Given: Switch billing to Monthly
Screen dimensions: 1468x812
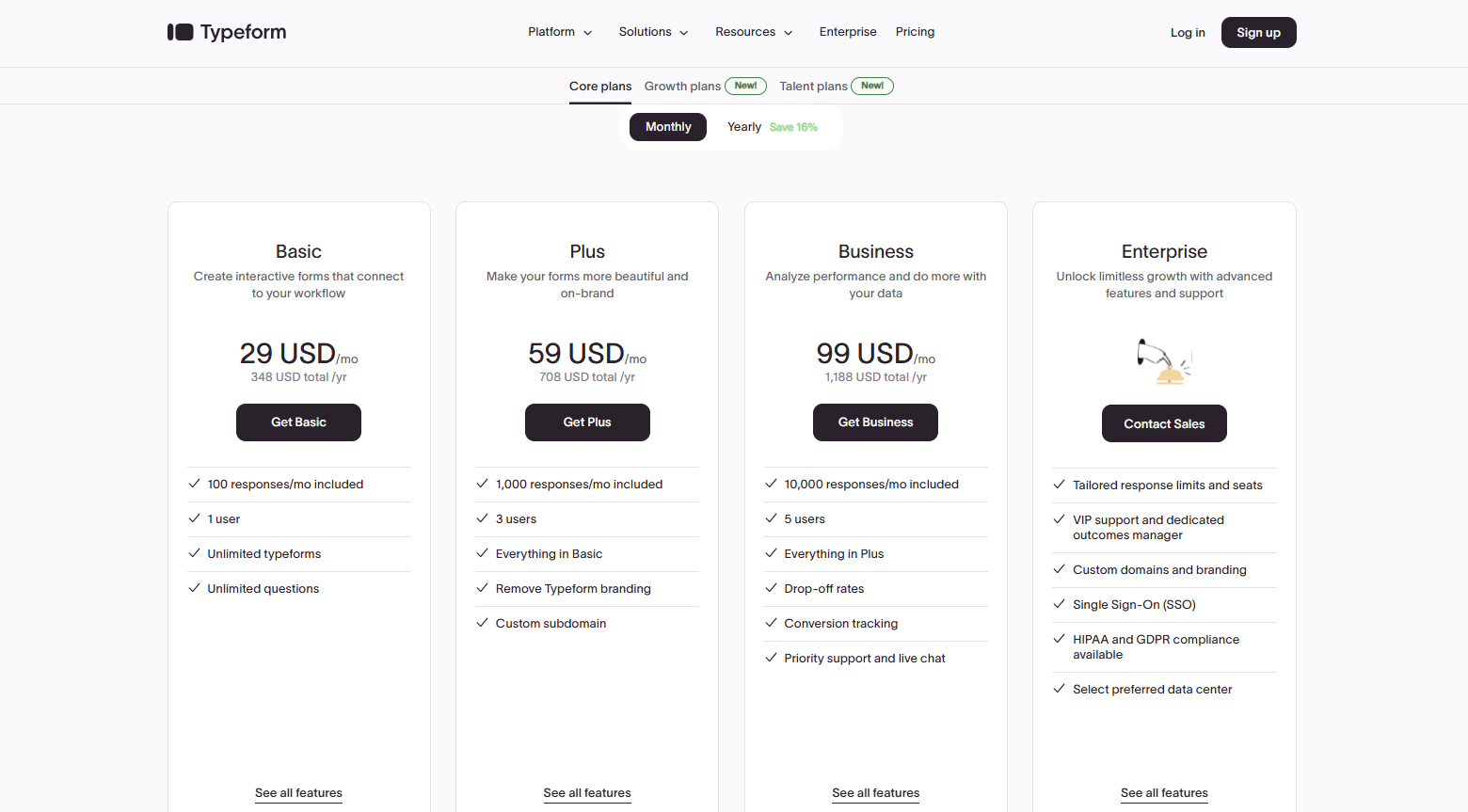Looking at the screenshot, I should click(x=668, y=127).
